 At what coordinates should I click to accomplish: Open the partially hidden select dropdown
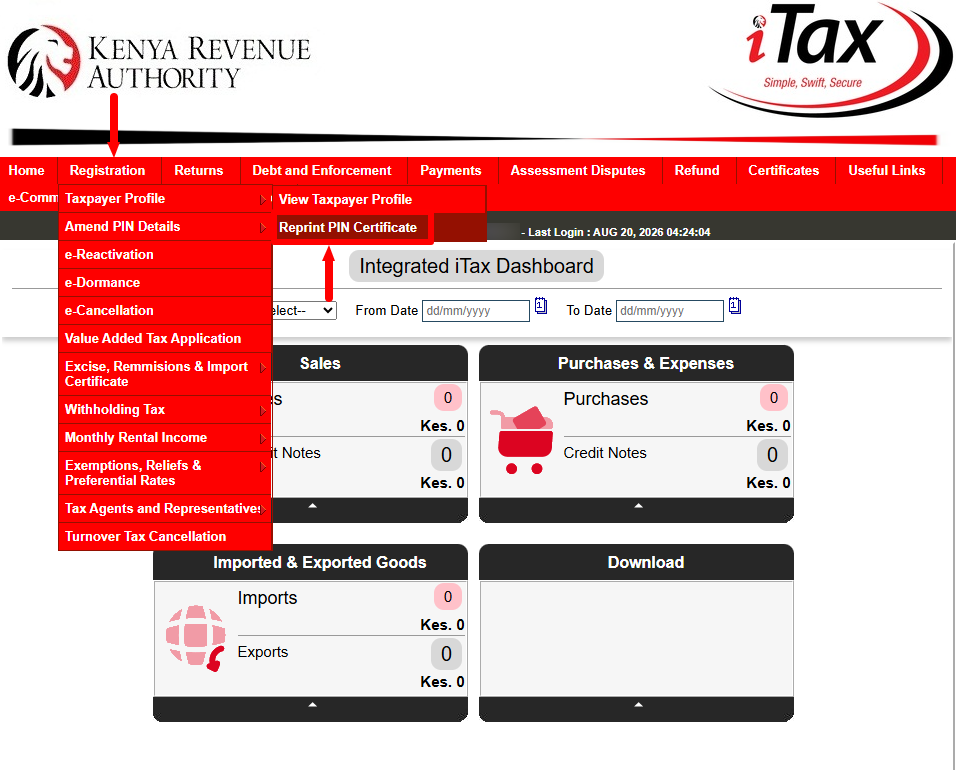304,310
